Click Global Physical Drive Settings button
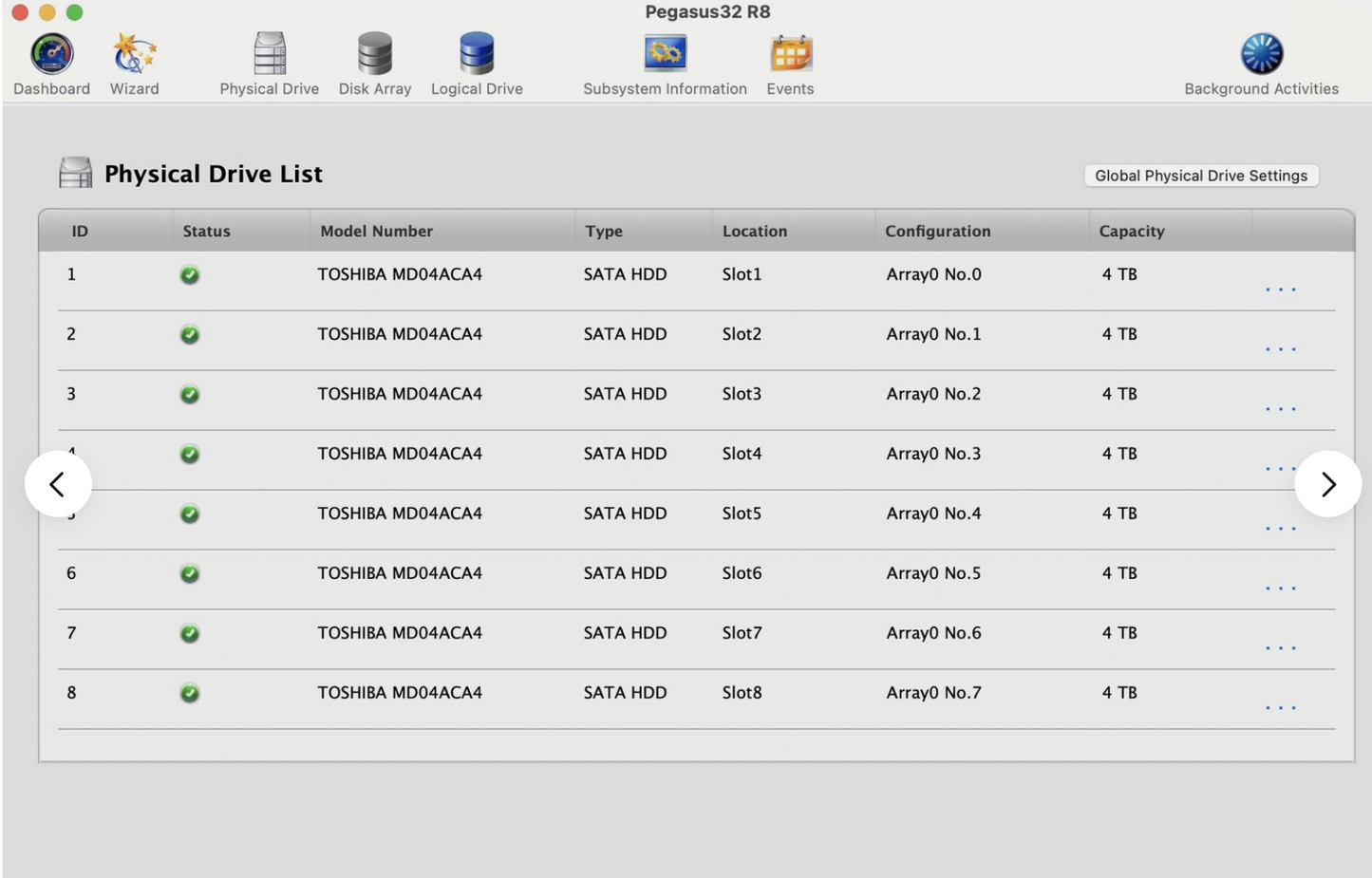This screenshot has height=878, width=1372. 1201,176
